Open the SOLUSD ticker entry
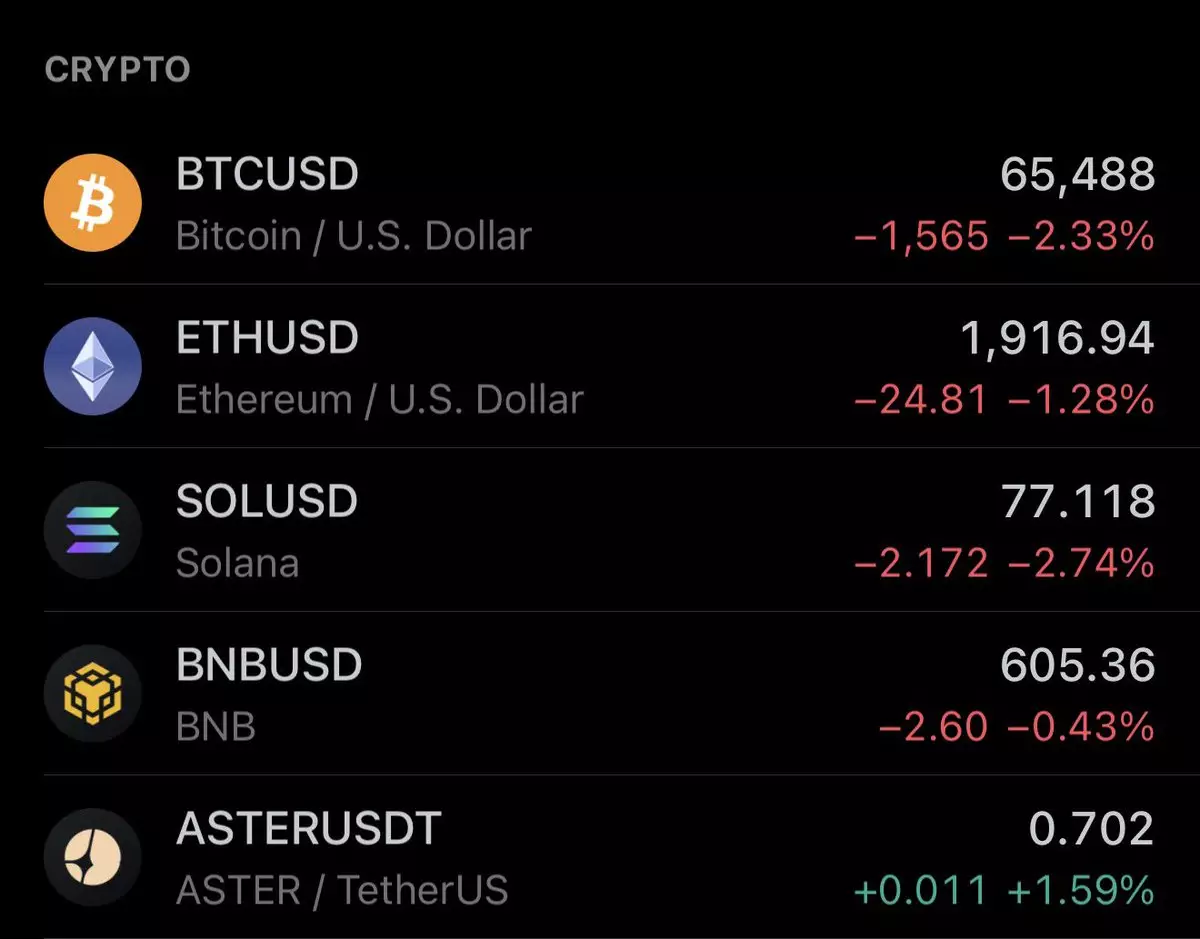Image resolution: width=1200 pixels, height=939 pixels. pyautogui.click(x=267, y=501)
